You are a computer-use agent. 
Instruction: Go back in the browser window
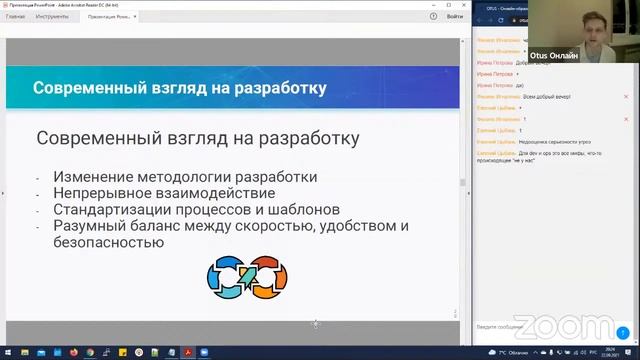point(480,20)
